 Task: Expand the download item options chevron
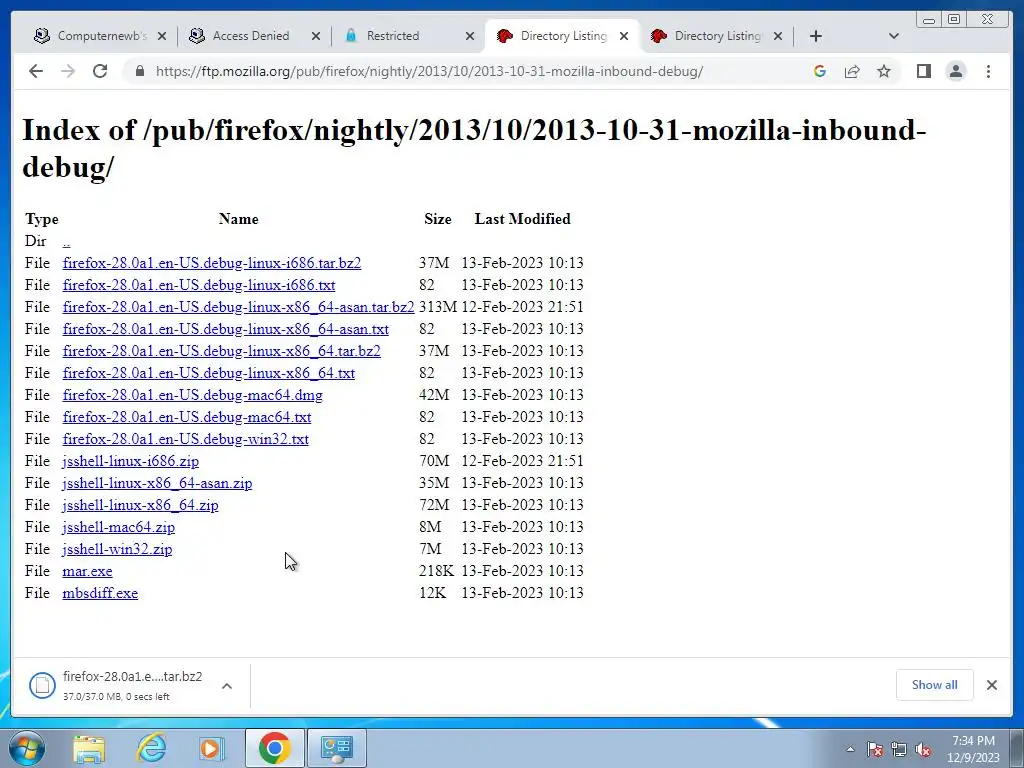tap(227, 686)
